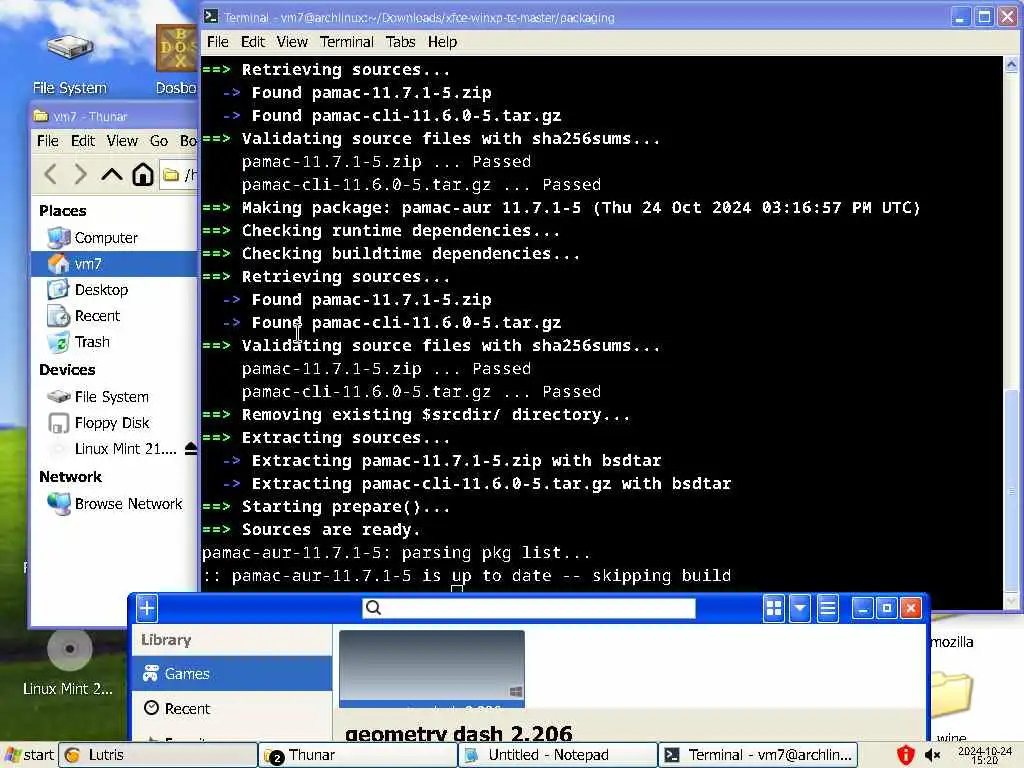Go forward in Thunar navigation

(80, 174)
